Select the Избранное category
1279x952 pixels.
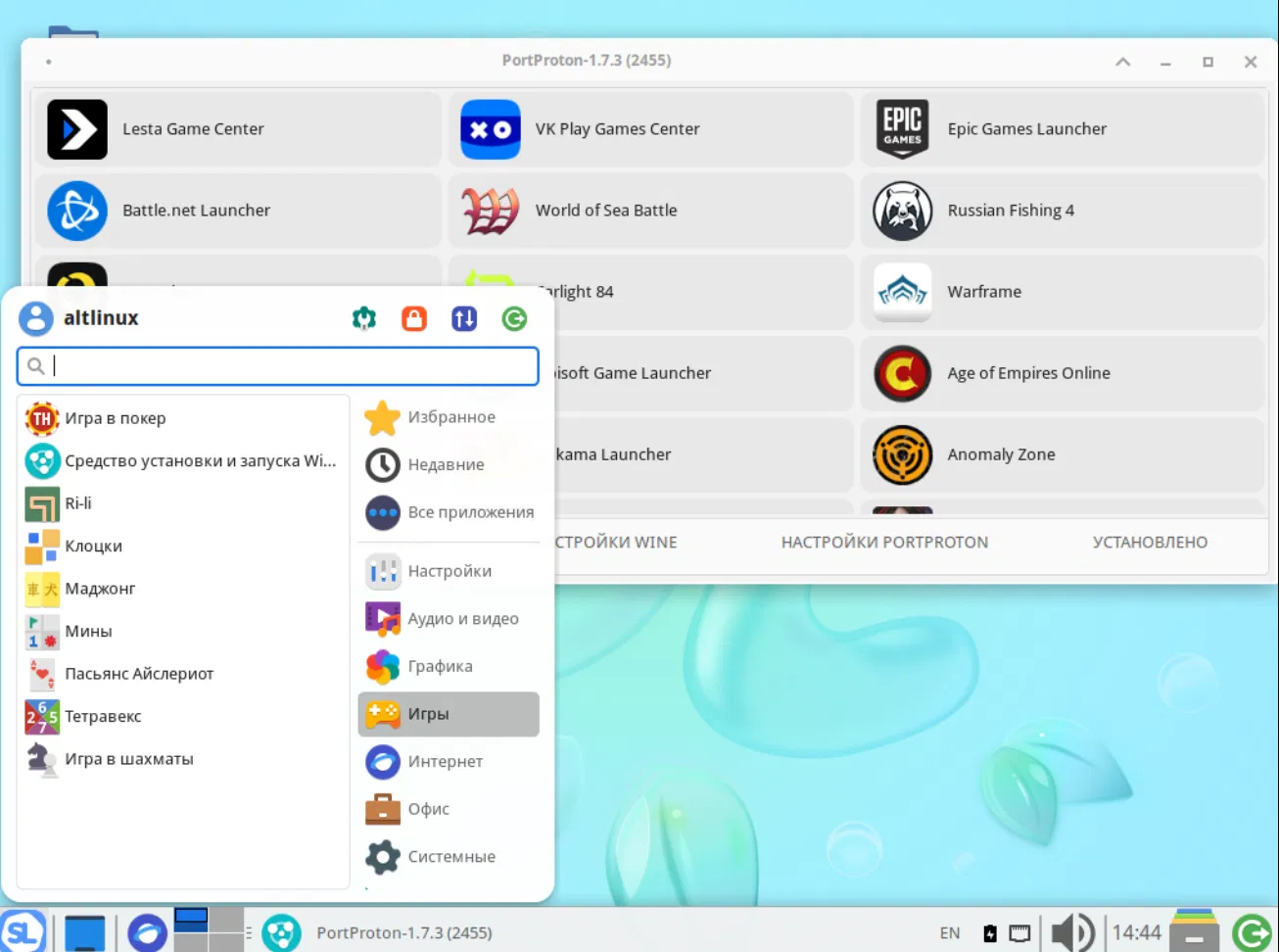(450, 417)
